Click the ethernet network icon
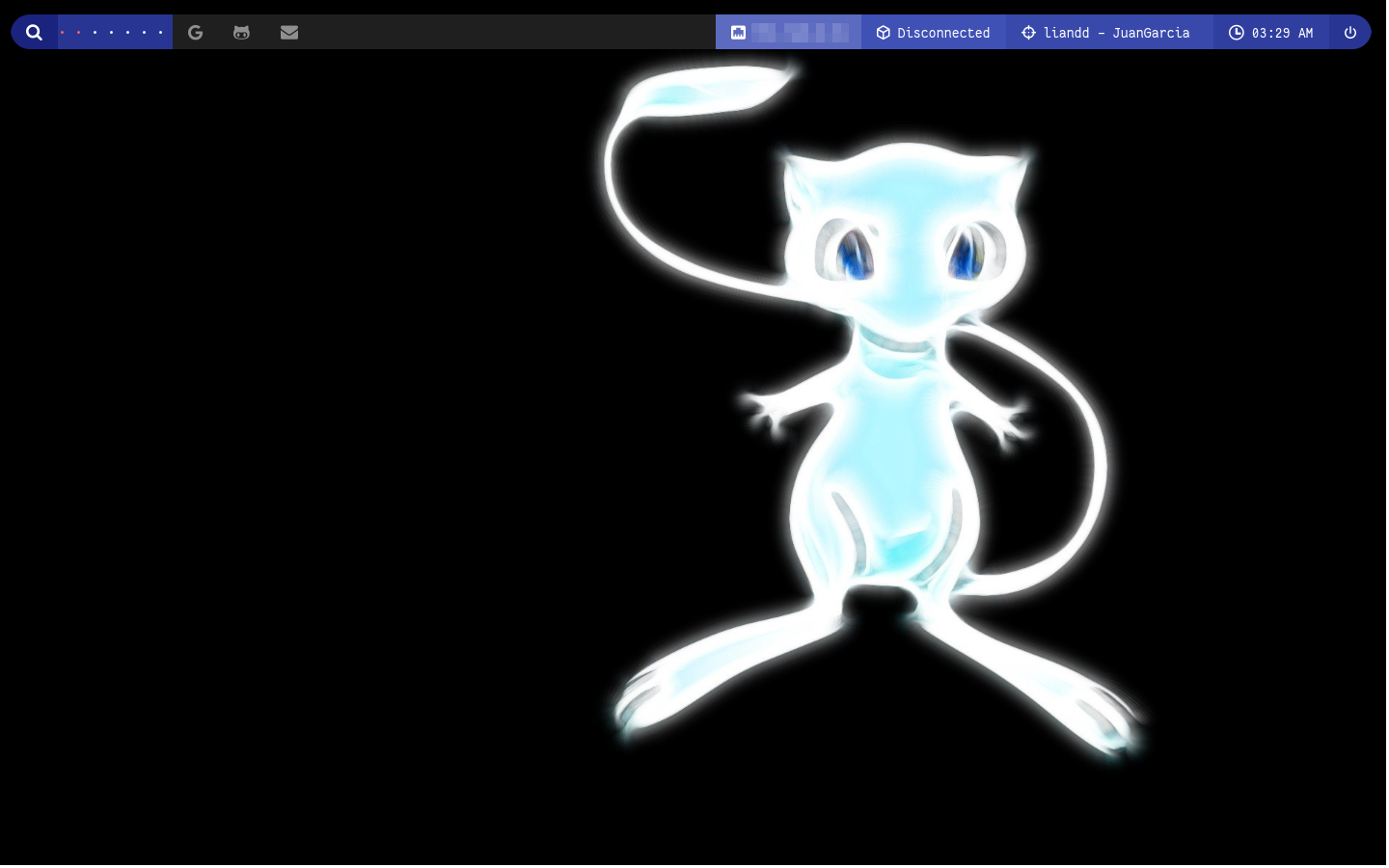 (738, 33)
